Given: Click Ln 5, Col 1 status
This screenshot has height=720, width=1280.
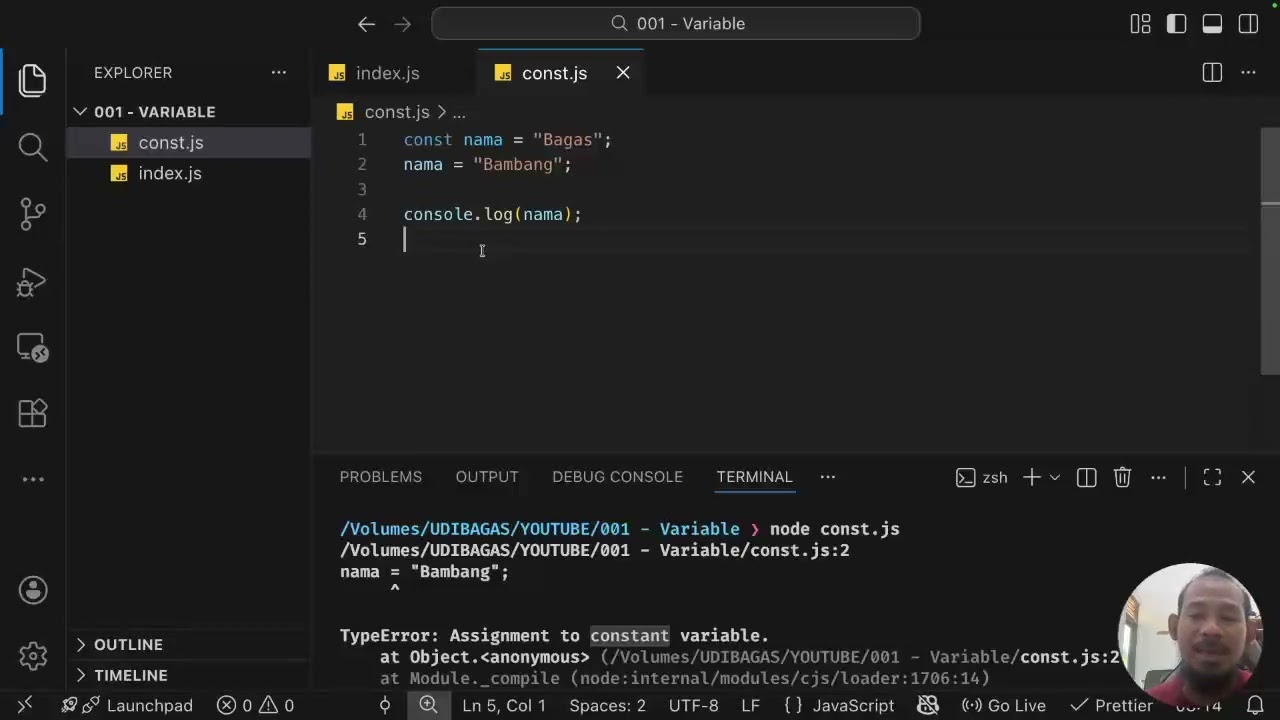Looking at the screenshot, I should pos(504,706).
